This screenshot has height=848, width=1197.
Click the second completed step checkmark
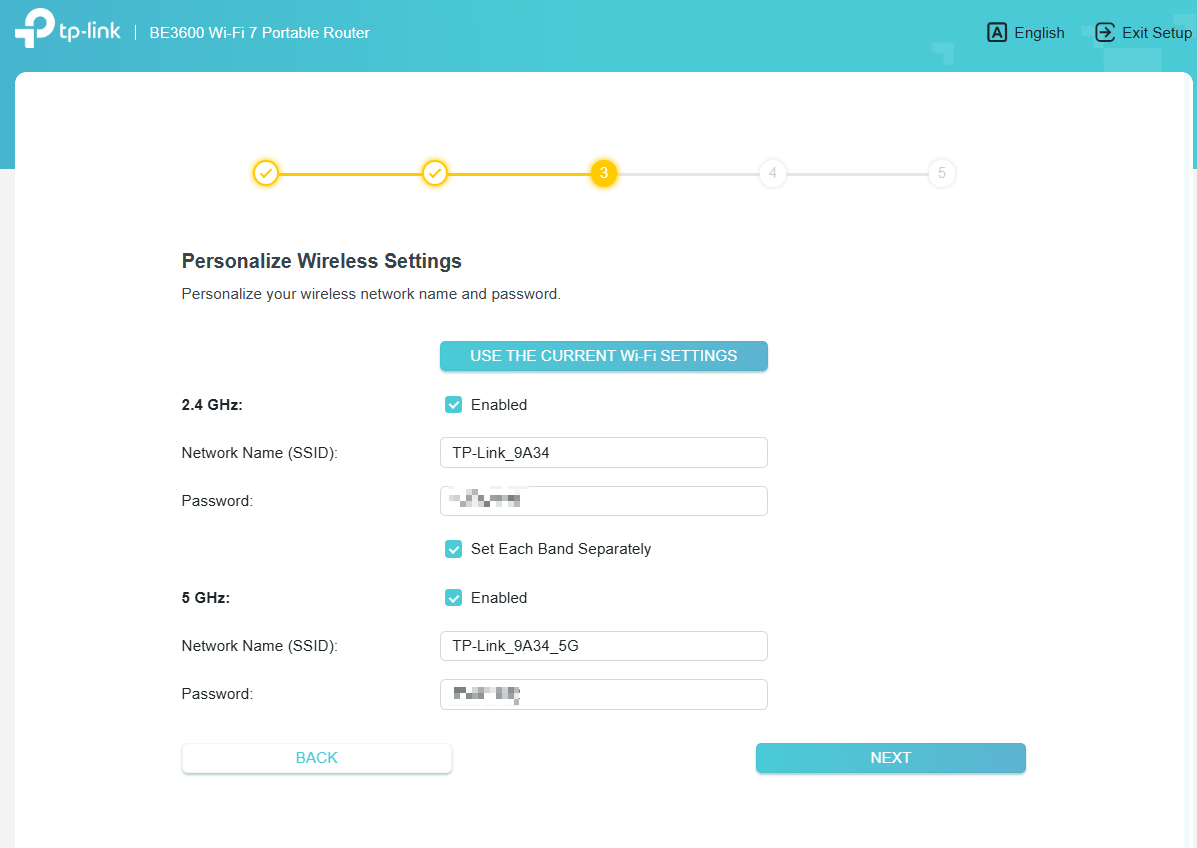(435, 173)
